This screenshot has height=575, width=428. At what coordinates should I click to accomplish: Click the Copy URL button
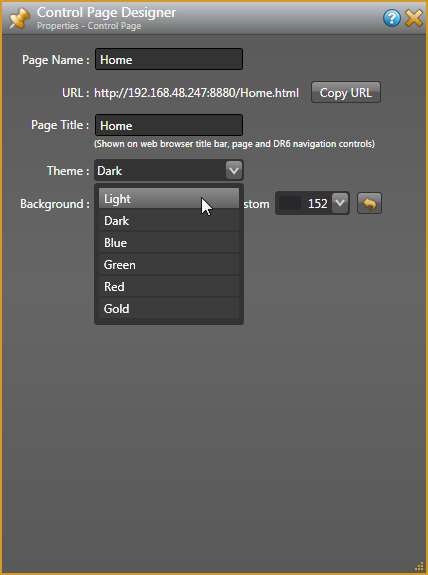click(346, 92)
